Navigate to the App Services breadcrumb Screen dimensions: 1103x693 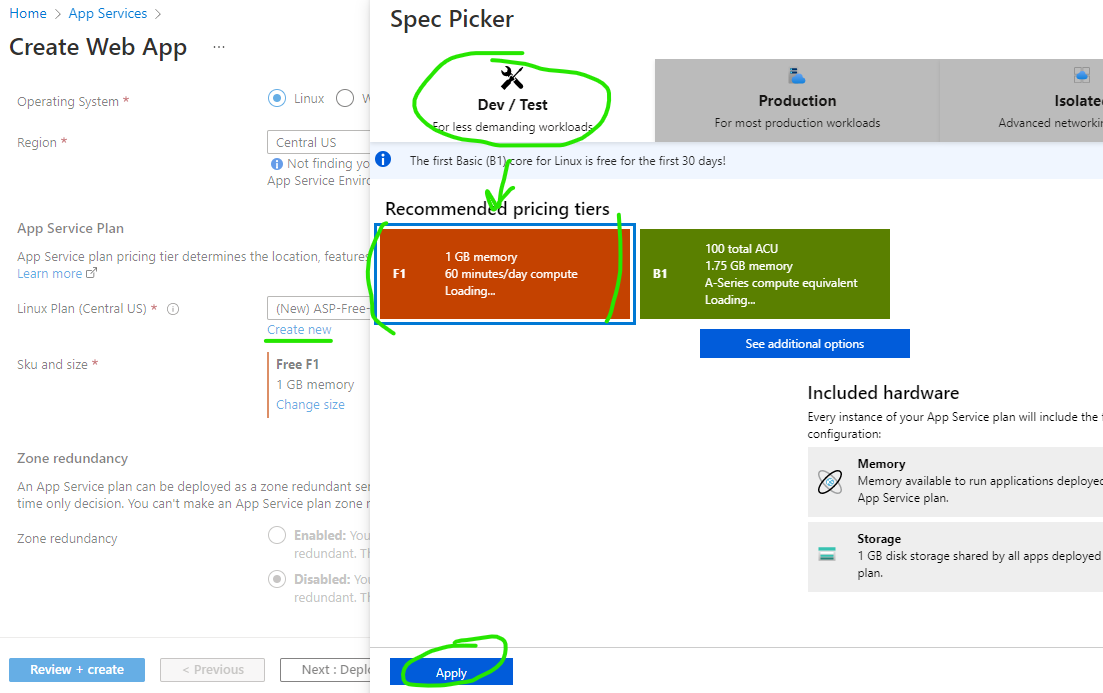pyautogui.click(x=107, y=13)
